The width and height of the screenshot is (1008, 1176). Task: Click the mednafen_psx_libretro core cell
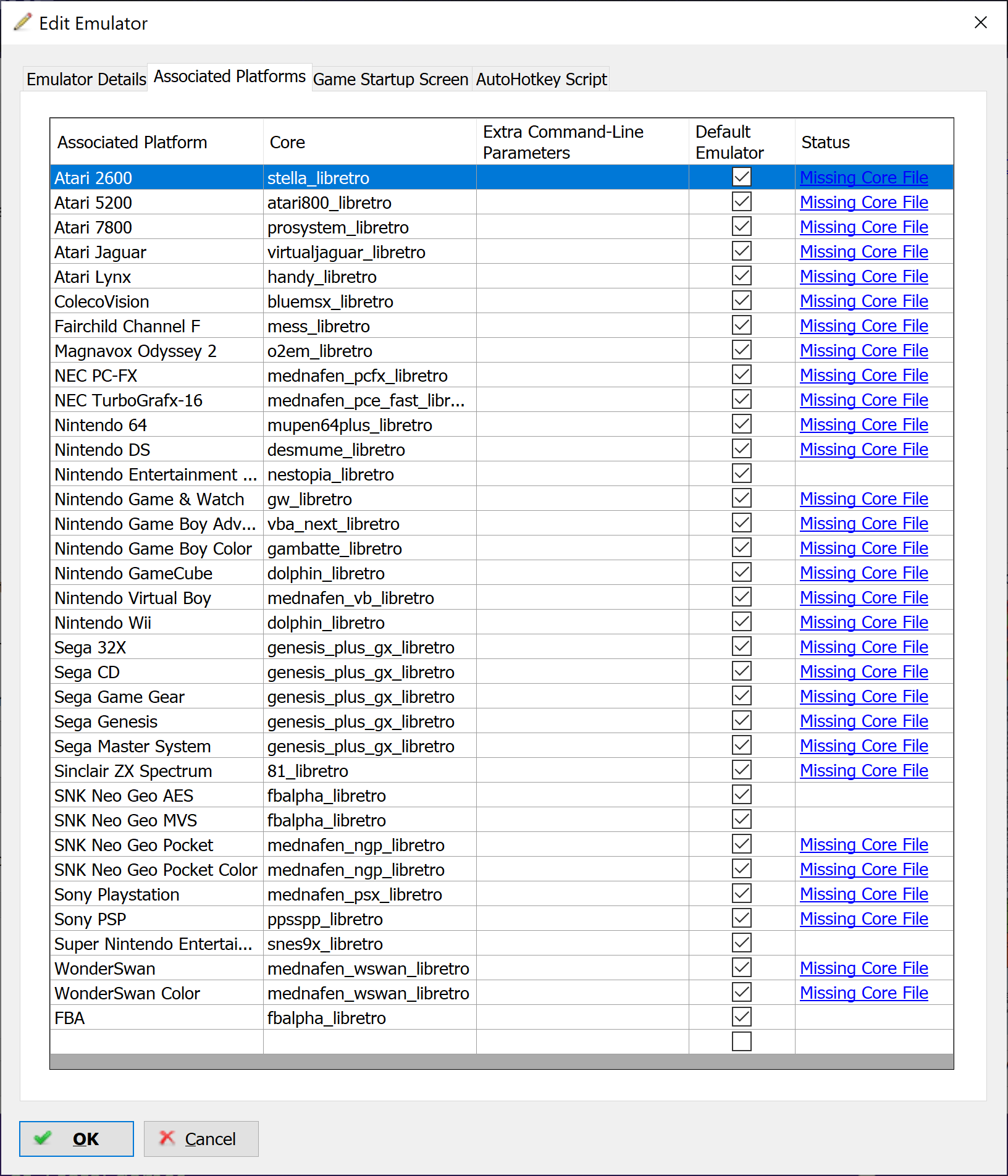[370, 894]
